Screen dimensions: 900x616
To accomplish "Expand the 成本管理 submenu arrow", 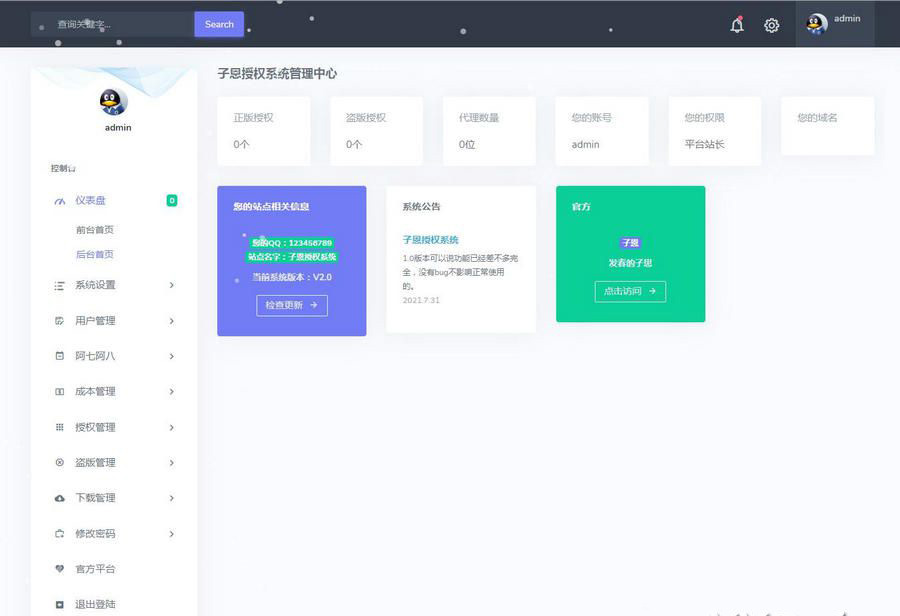I will 172,392.
